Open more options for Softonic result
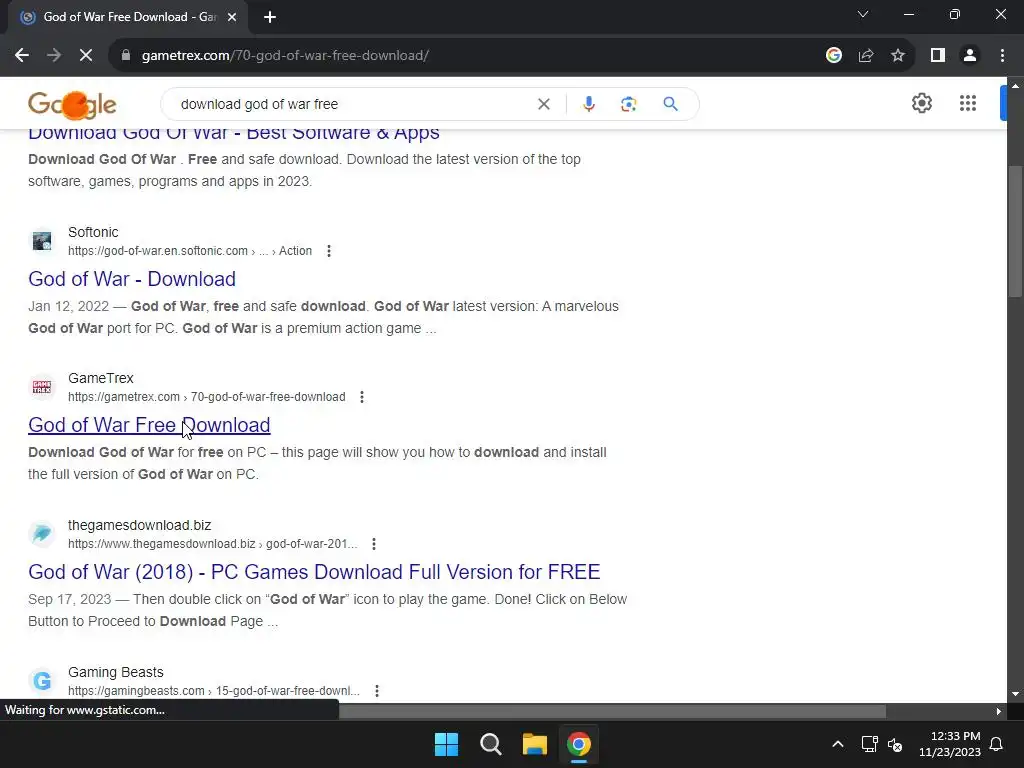This screenshot has width=1024, height=768. (329, 251)
